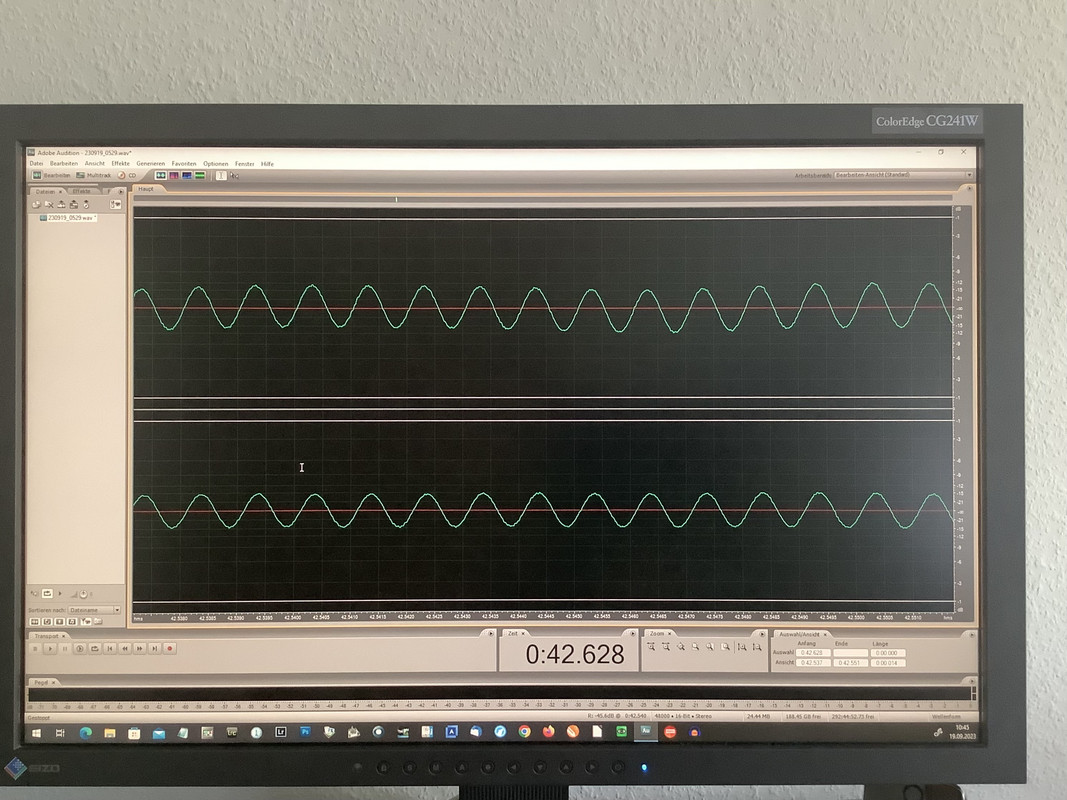Switch to Bearbeiten edit view
The image size is (1067, 800).
pyautogui.click(x=52, y=176)
